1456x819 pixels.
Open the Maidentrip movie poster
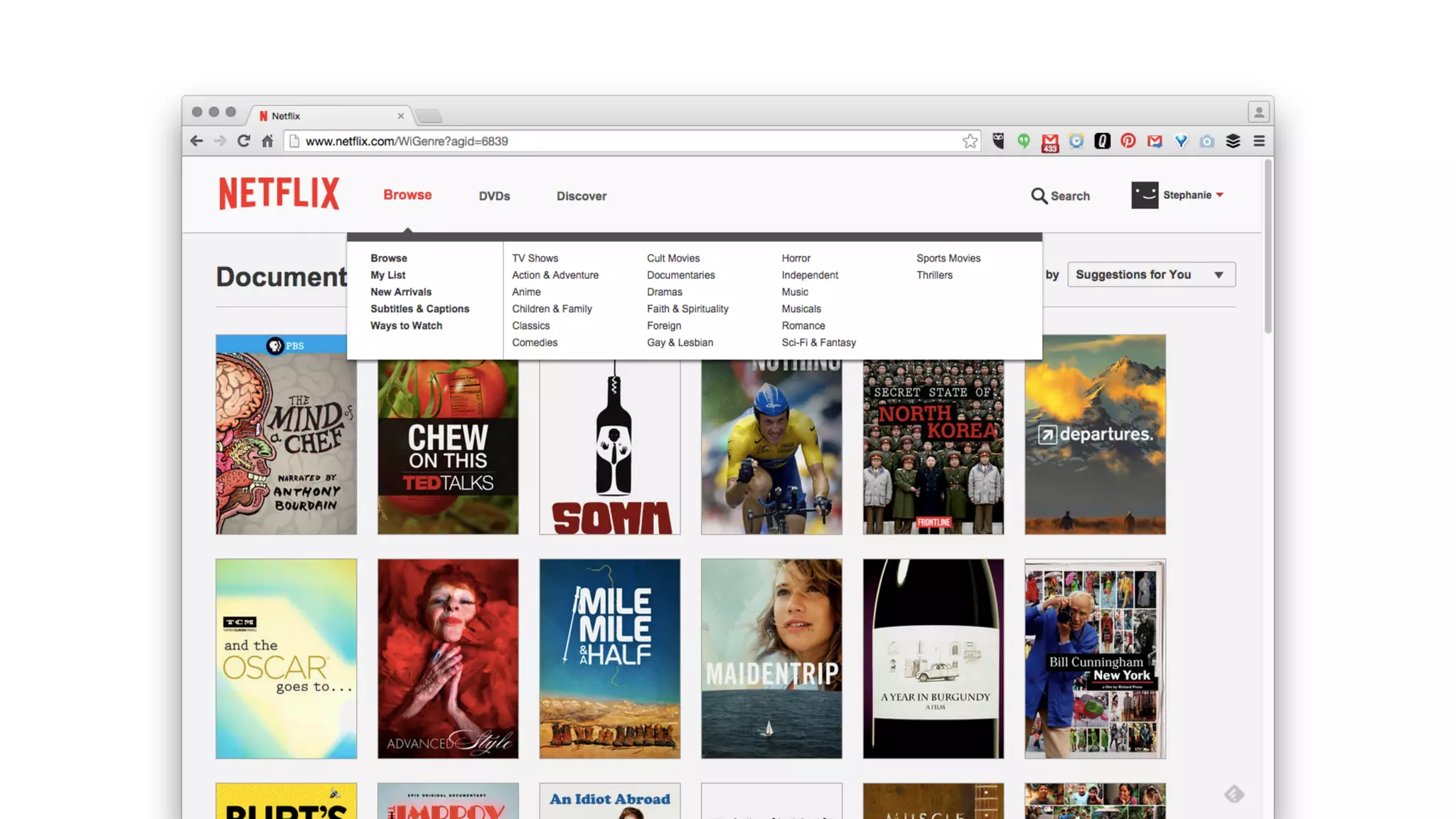[x=771, y=658]
